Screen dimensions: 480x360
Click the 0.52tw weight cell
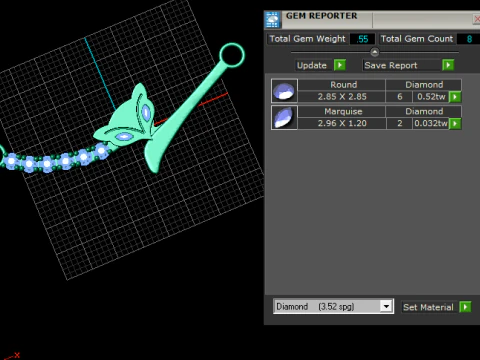(431, 97)
